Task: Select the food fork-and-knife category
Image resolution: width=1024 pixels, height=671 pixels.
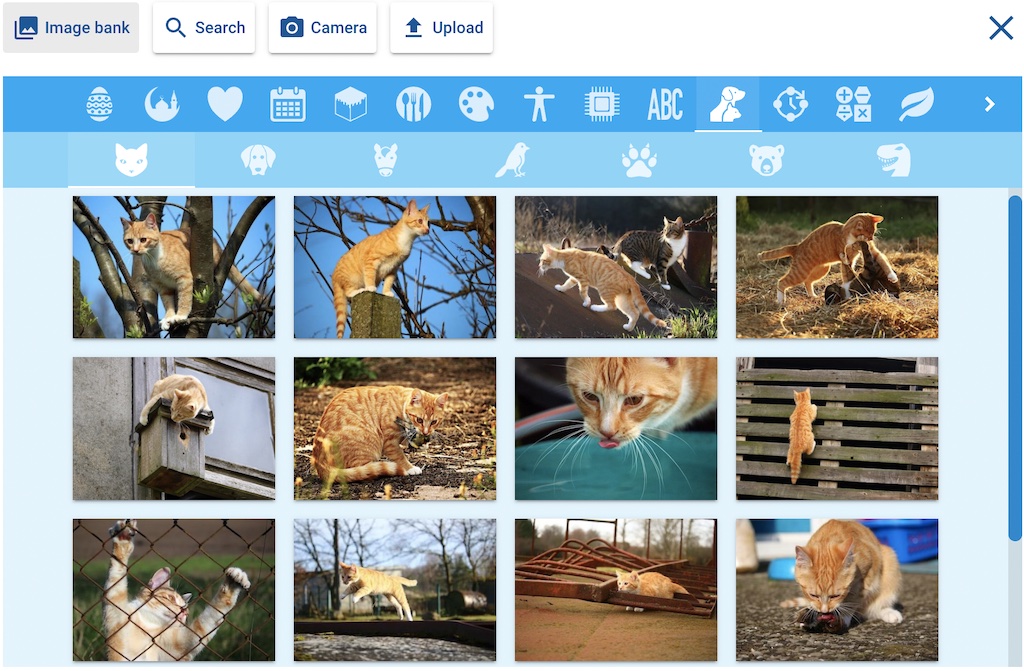Action: tap(413, 104)
